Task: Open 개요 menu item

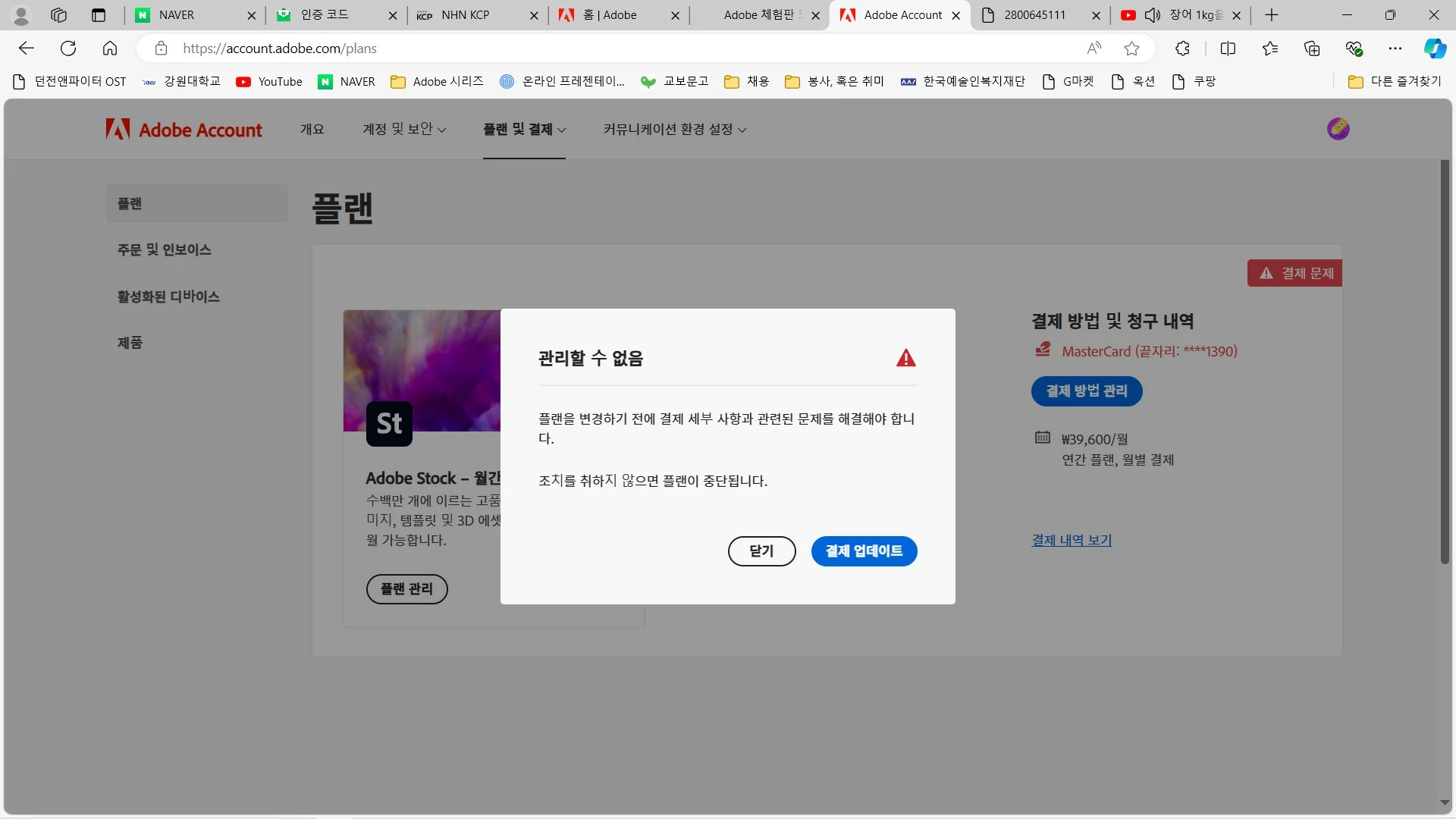Action: [312, 130]
